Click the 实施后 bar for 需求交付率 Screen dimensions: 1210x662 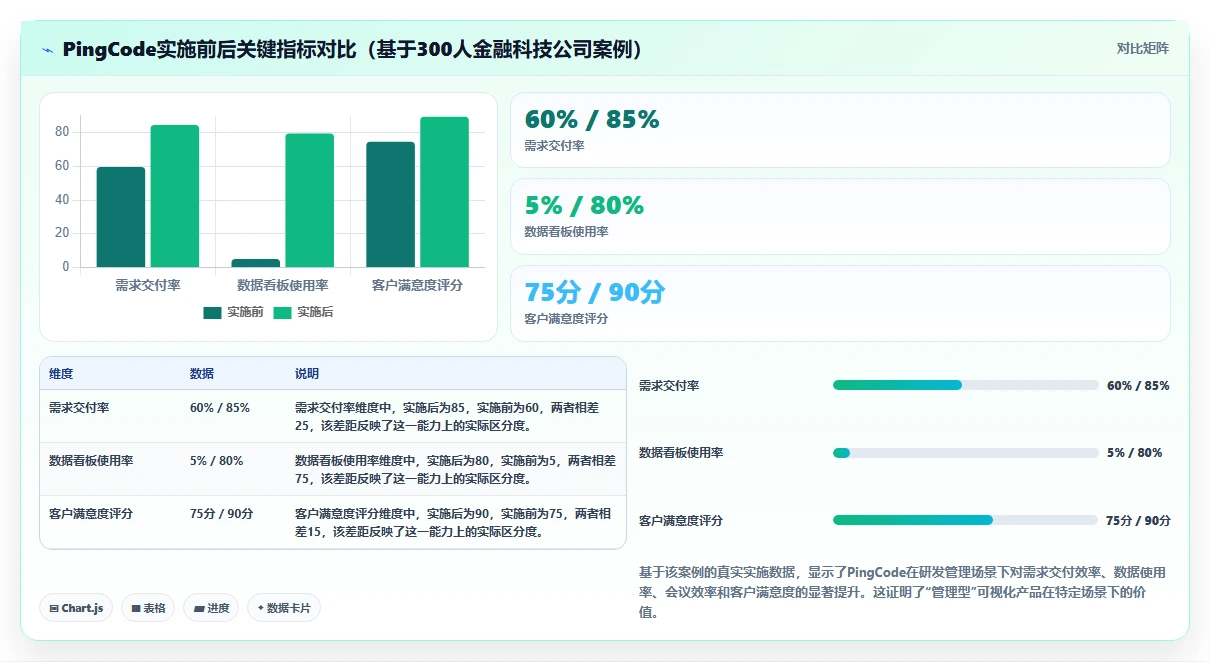tap(175, 196)
